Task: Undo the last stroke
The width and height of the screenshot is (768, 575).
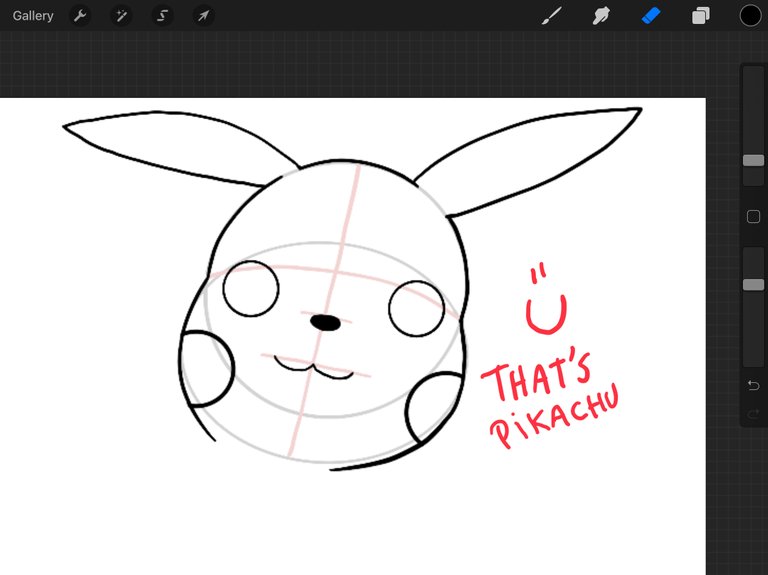Action: (x=753, y=385)
